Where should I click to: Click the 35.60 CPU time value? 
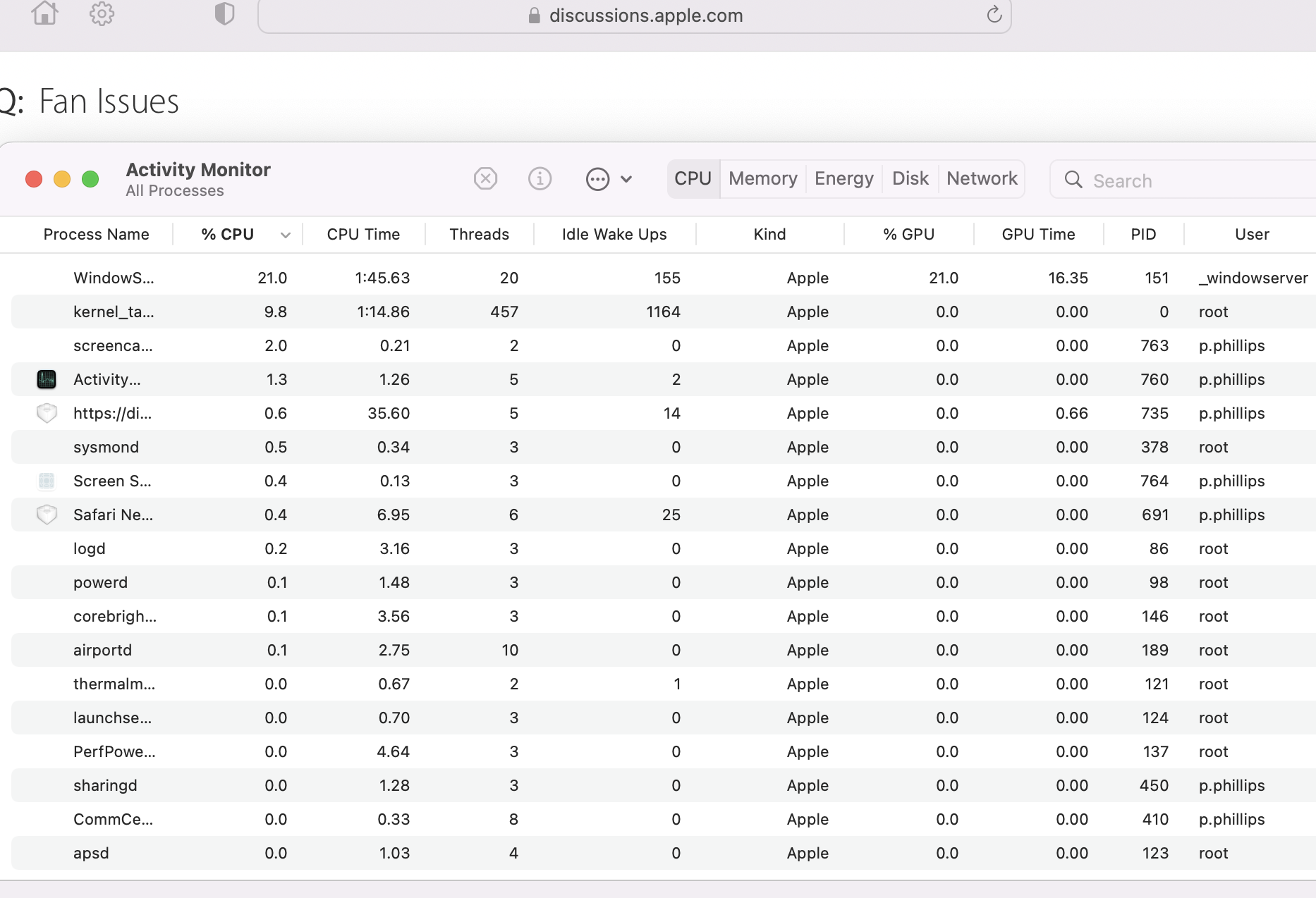(389, 413)
